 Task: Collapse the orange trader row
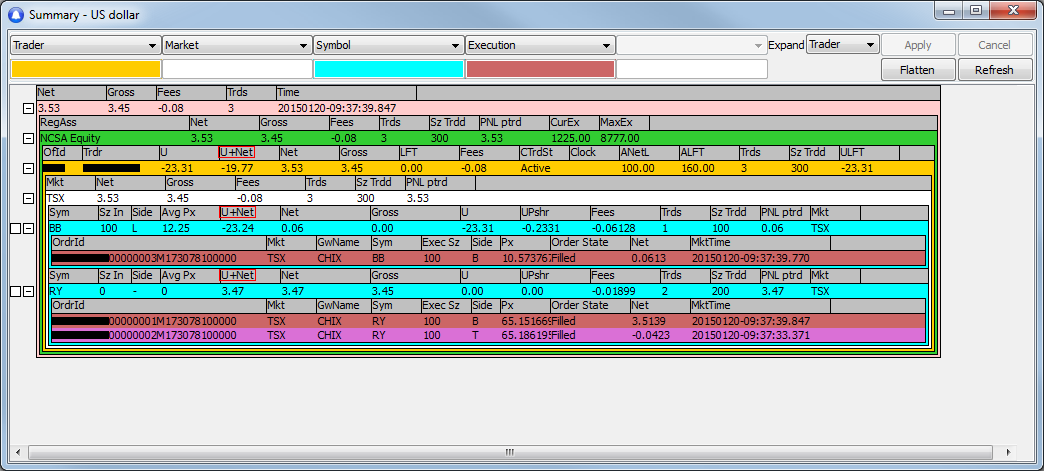28,168
